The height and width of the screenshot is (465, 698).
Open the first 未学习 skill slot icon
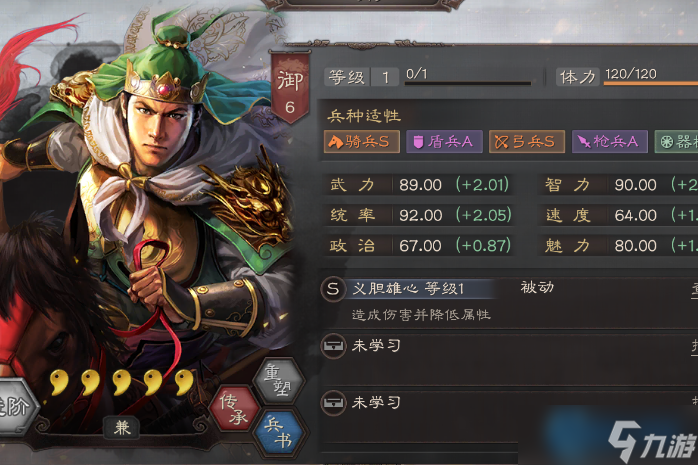[x=333, y=346]
